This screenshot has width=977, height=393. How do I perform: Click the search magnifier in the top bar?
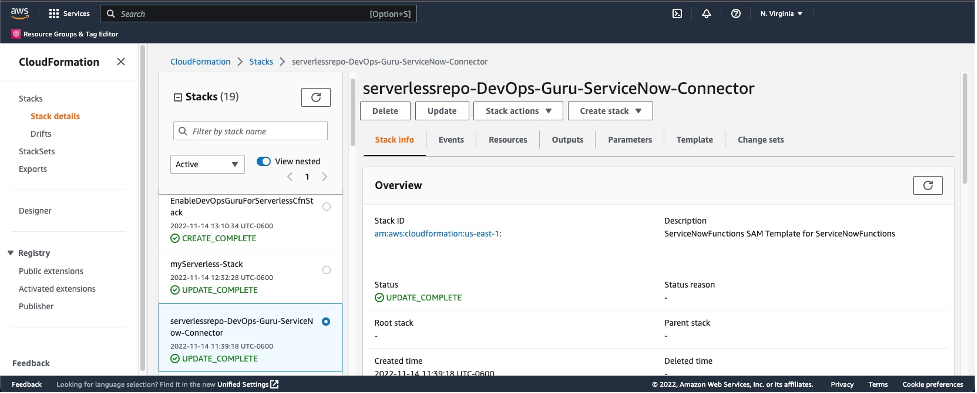111,14
